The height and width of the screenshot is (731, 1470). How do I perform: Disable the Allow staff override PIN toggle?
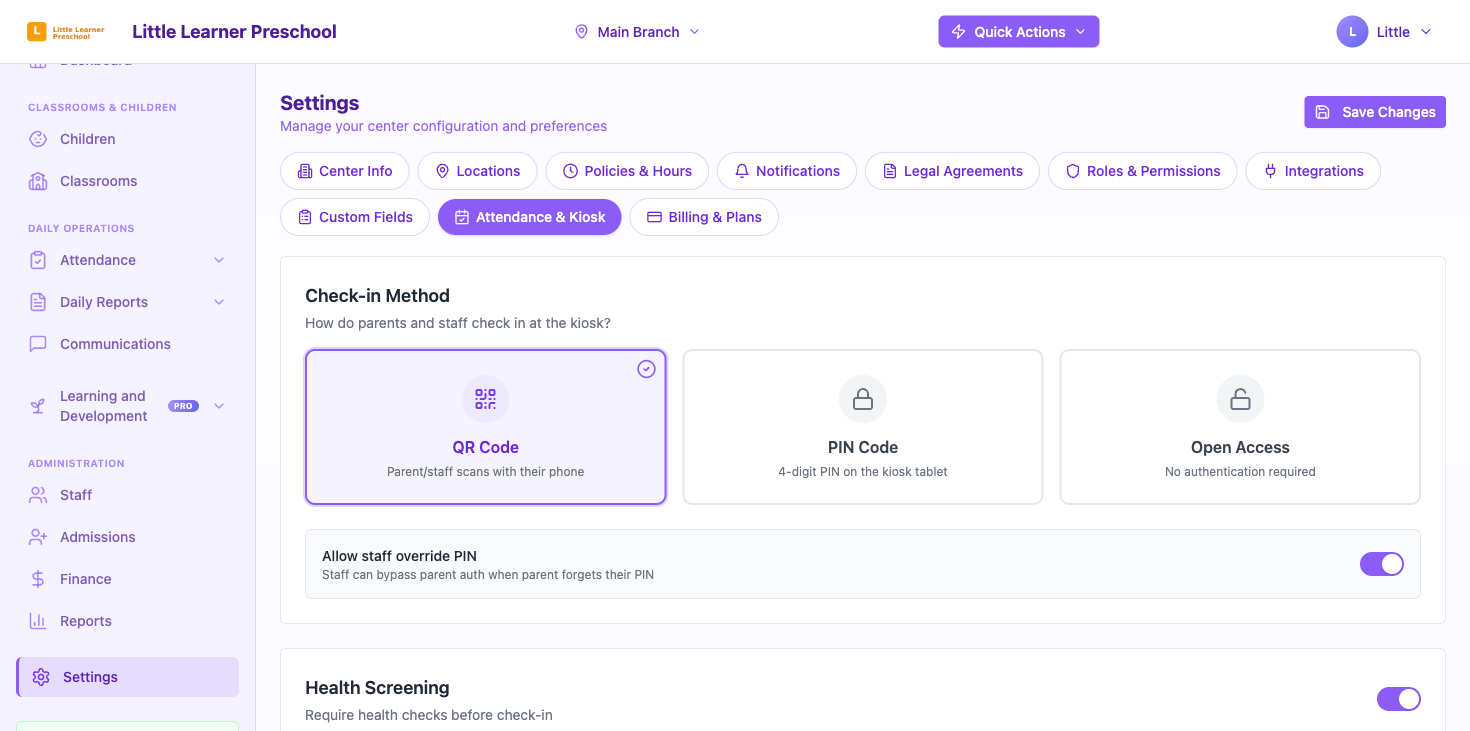click(x=1382, y=564)
